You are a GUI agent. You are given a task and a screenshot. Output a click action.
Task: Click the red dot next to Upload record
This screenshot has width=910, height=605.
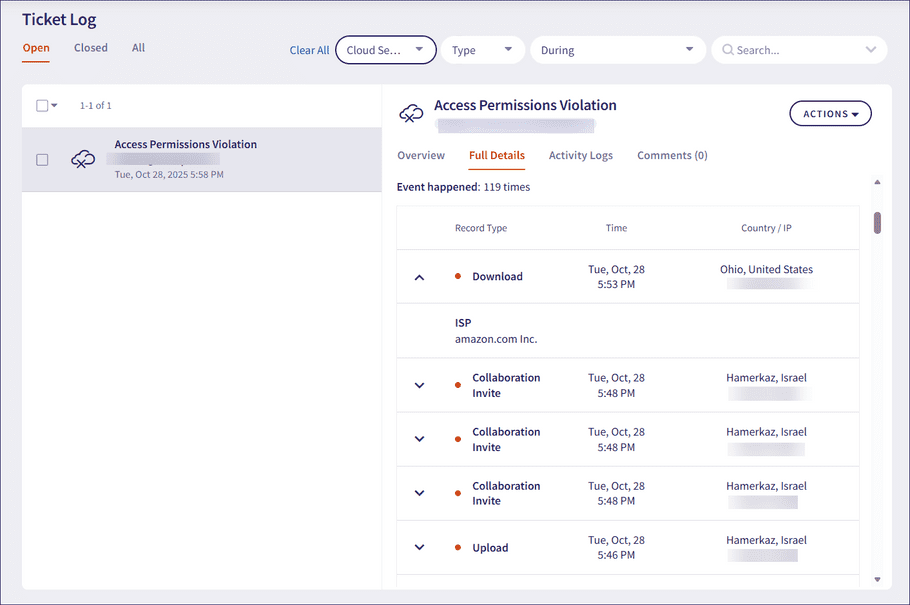458,548
